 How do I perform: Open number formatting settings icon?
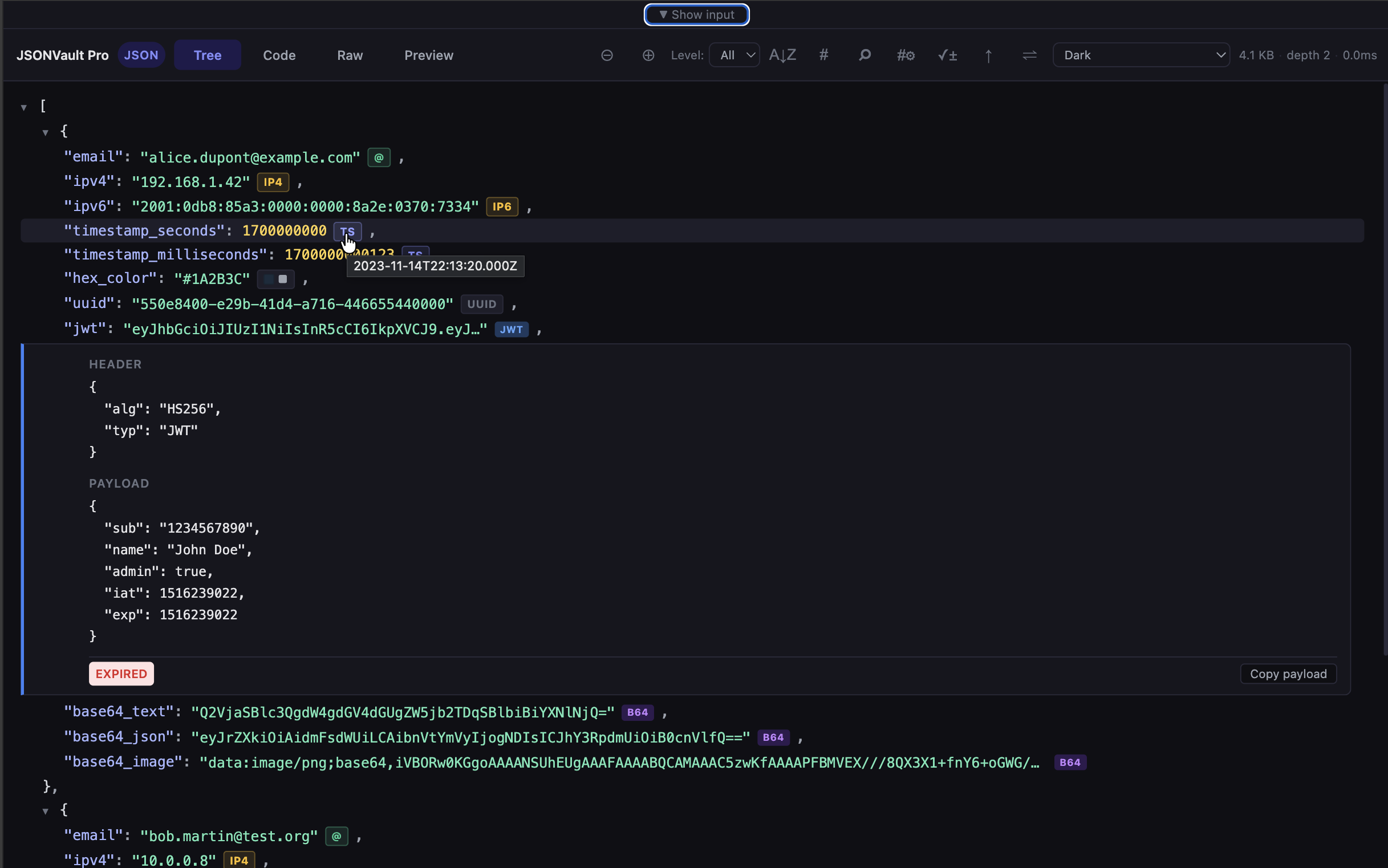[x=904, y=55]
